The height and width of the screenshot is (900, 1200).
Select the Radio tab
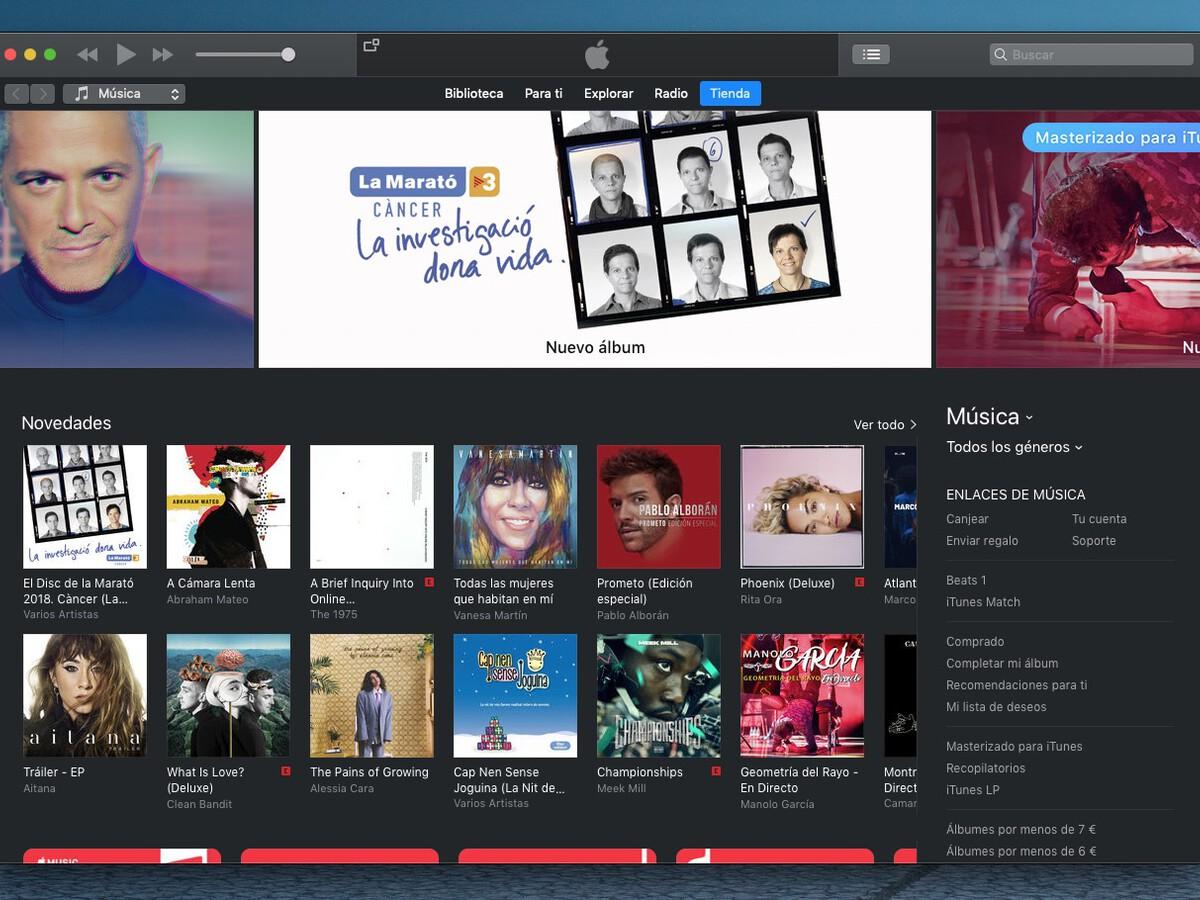tap(671, 93)
